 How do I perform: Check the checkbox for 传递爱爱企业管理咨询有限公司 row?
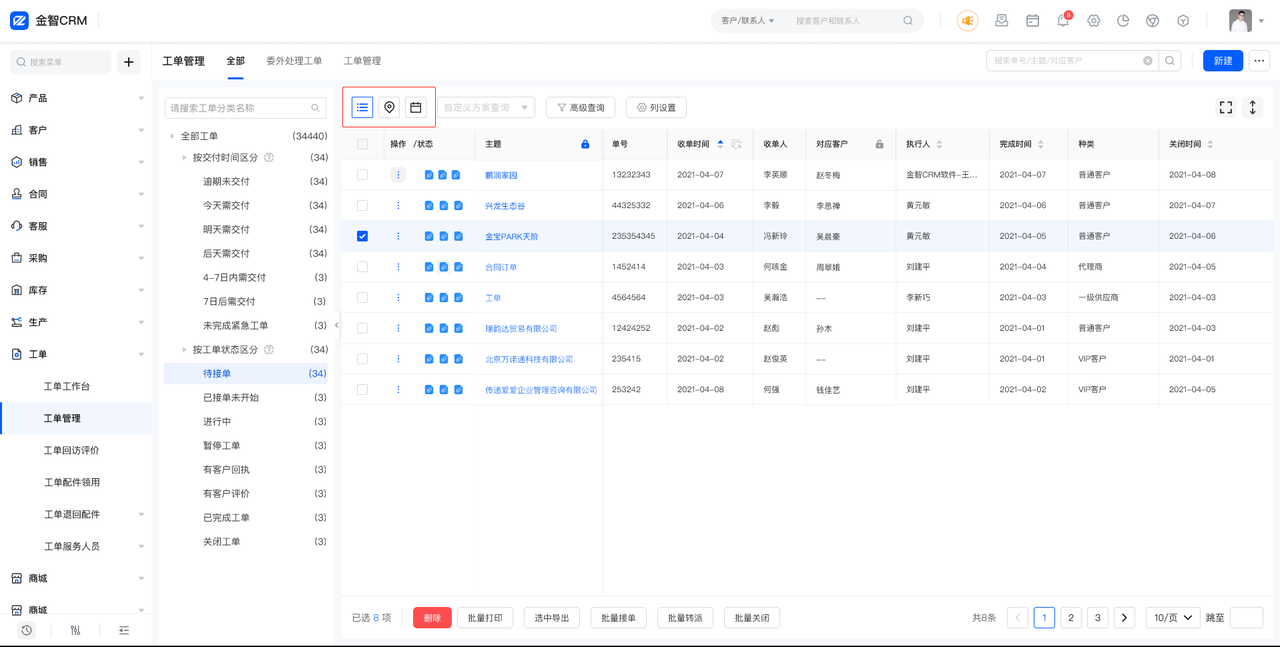(x=362, y=390)
